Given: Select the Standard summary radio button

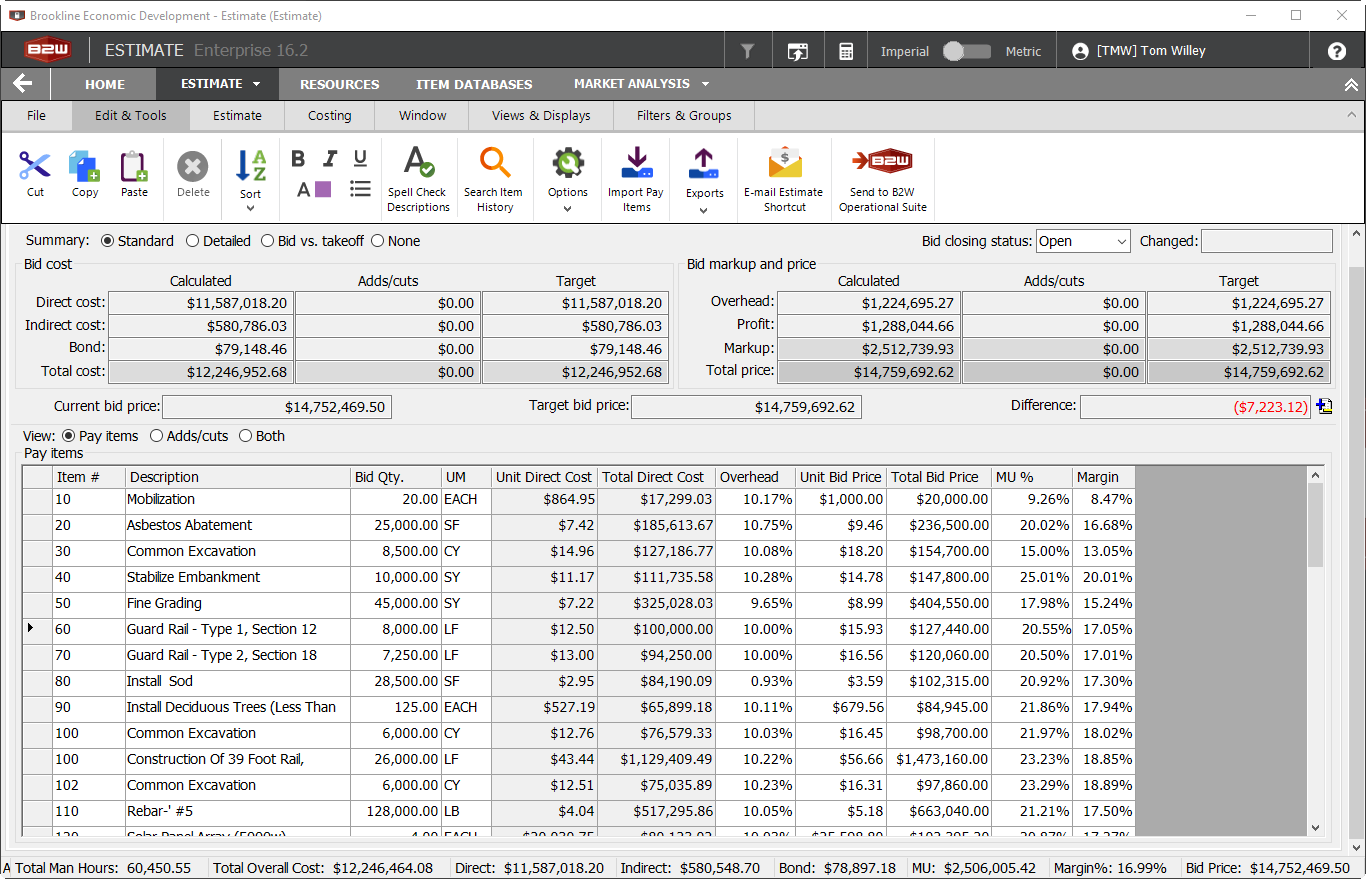Looking at the screenshot, I should pyautogui.click(x=109, y=241).
